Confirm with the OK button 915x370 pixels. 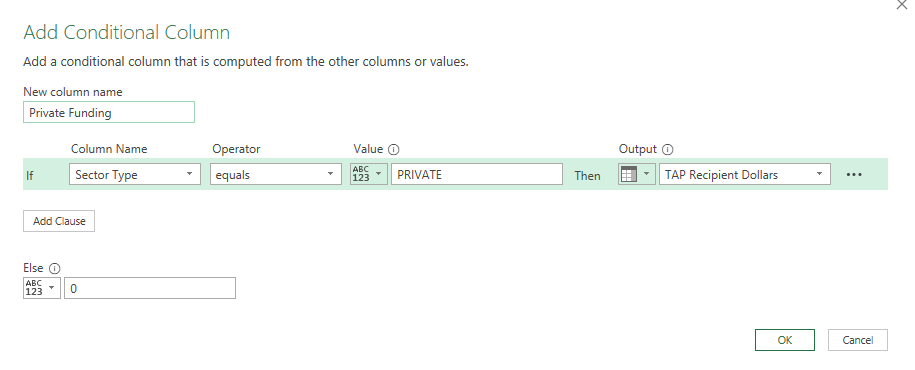785,340
